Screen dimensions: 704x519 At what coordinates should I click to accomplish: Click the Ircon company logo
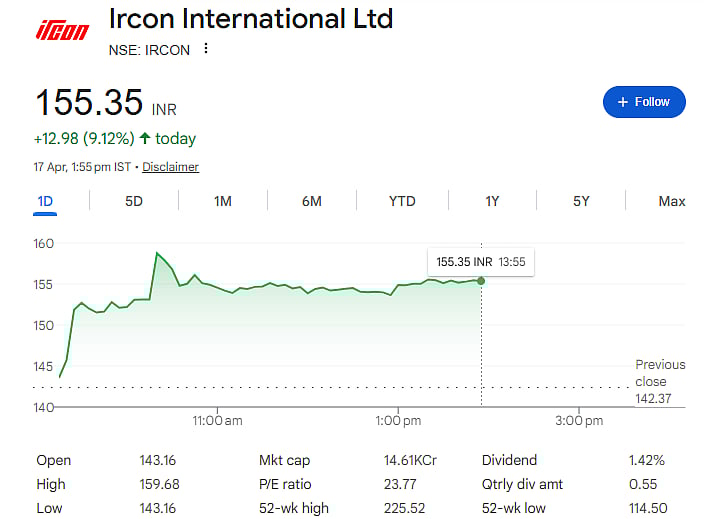pyautogui.click(x=63, y=31)
